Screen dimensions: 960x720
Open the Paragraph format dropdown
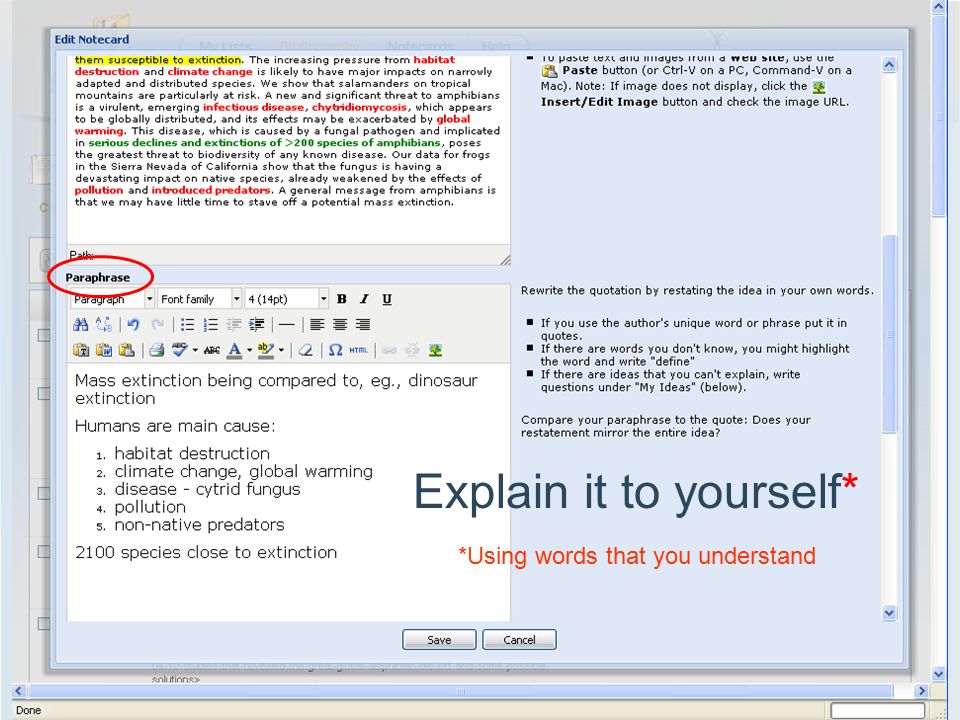[112, 299]
